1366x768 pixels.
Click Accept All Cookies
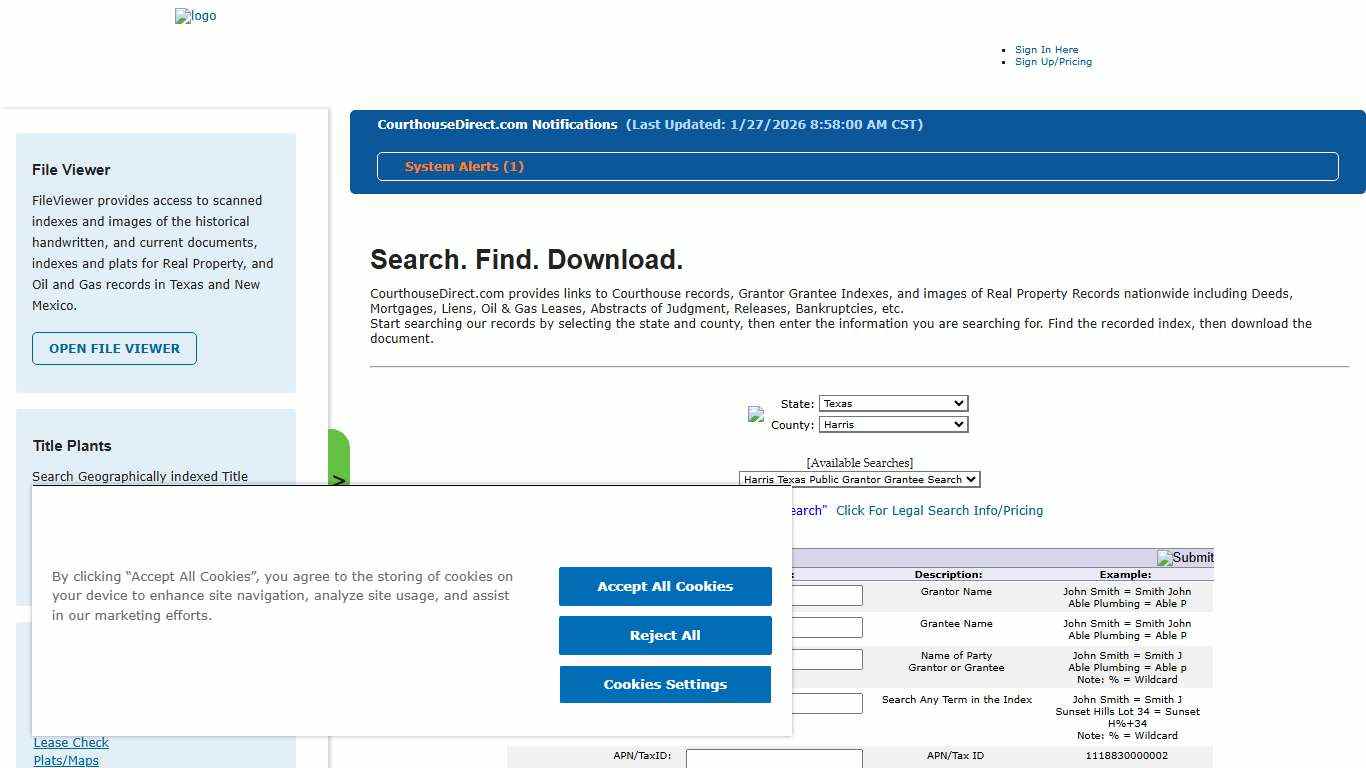point(665,586)
